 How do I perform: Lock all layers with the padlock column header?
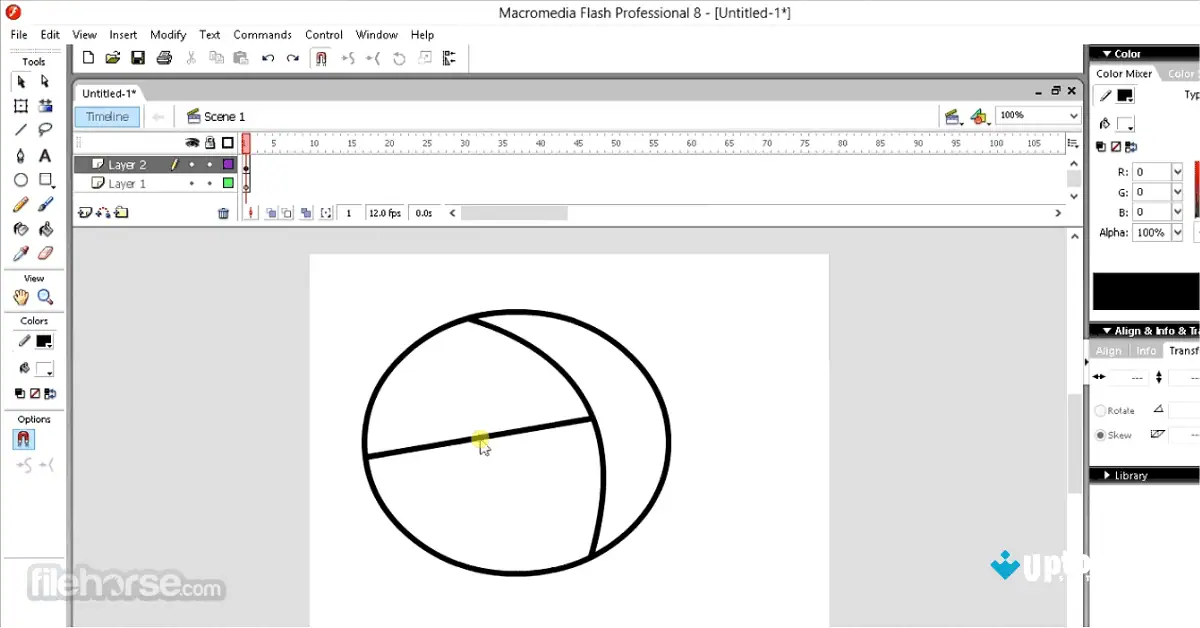click(x=209, y=142)
